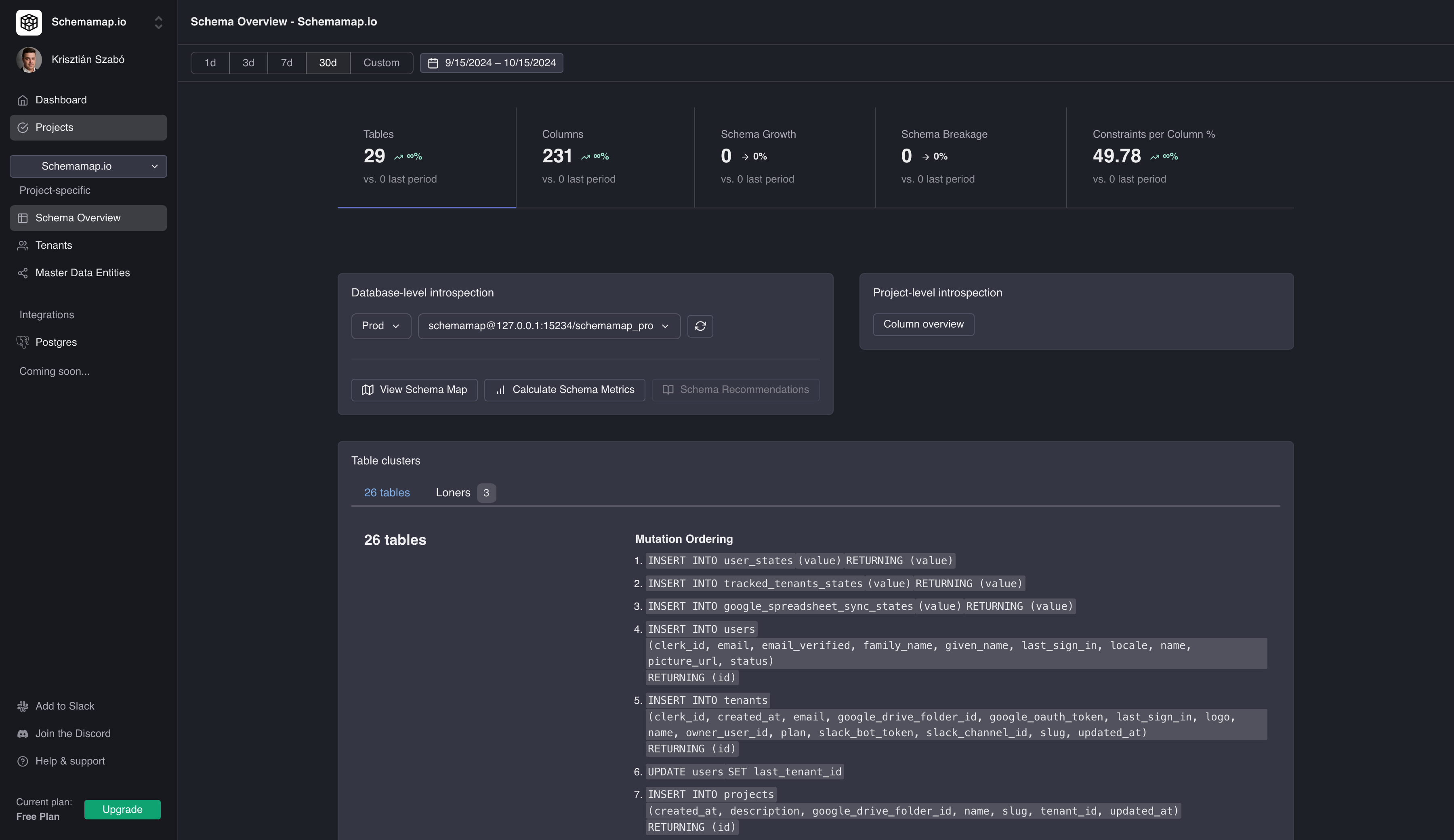This screenshot has width=1454, height=840.
Task: Click the Postgres integration icon
Action: [x=23, y=342]
